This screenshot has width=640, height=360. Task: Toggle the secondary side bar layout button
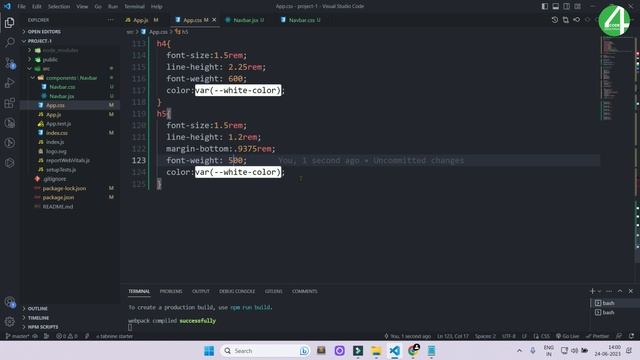click(567, 6)
